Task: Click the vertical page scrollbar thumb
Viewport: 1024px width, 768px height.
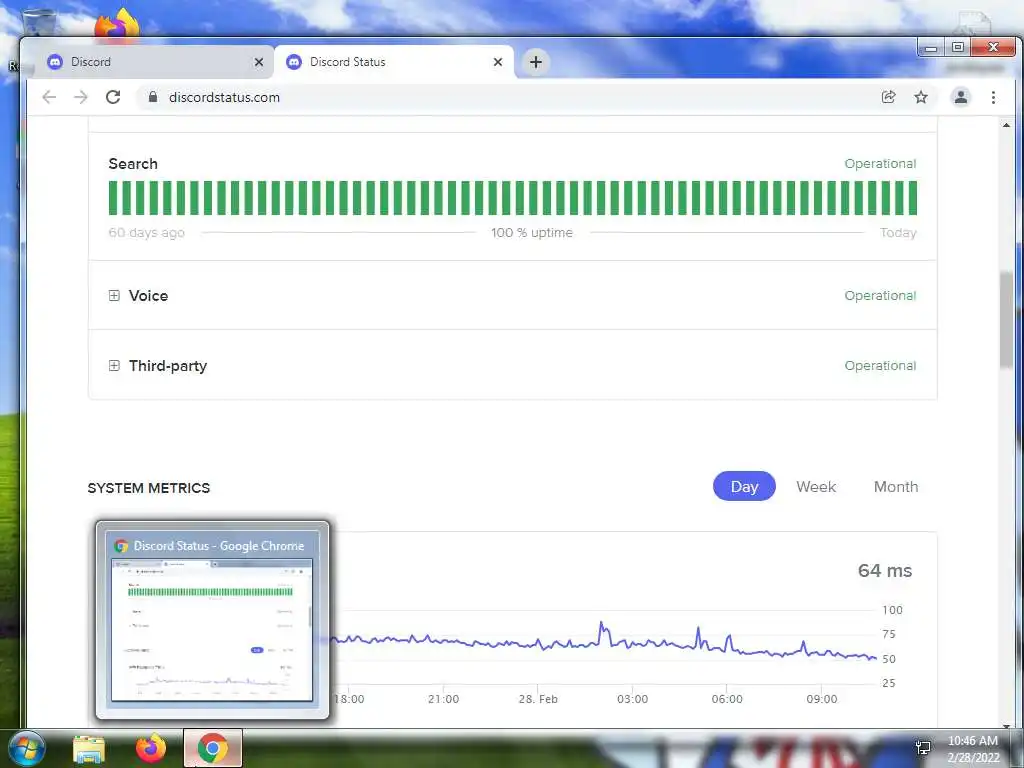Action: 1006,320
